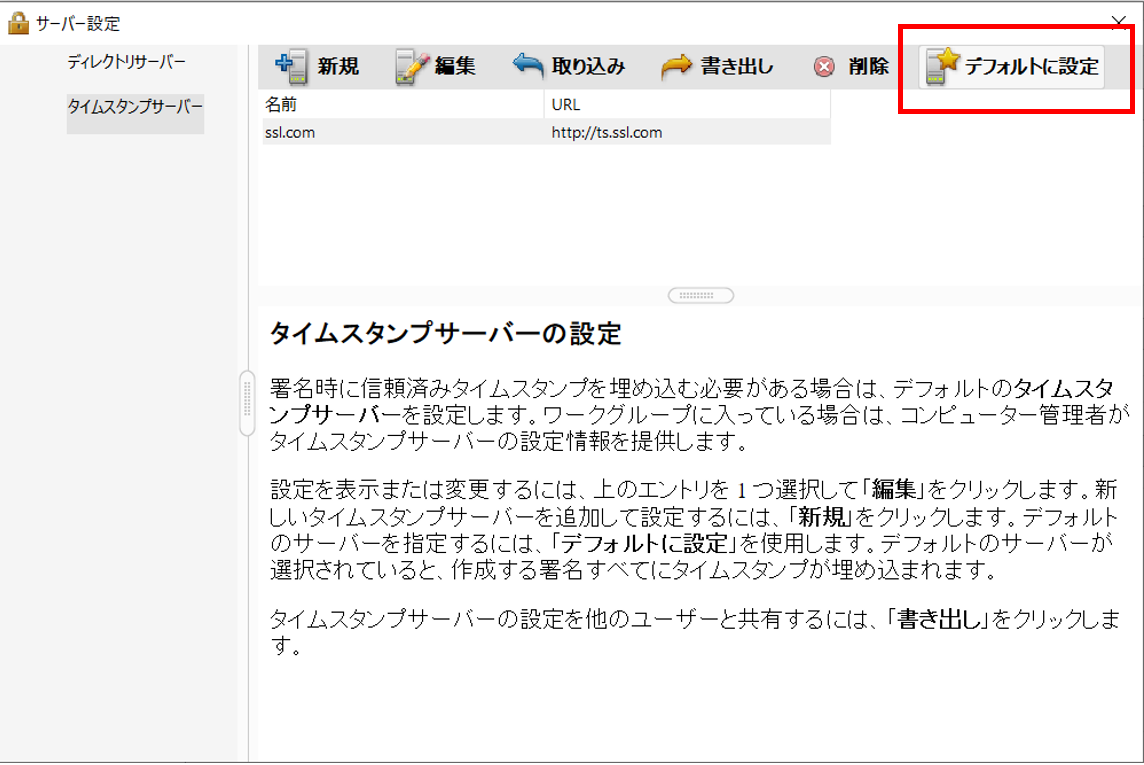Sort by the 名前 column header
This screenshot has width=1144, height=765.
pos(400,104)
